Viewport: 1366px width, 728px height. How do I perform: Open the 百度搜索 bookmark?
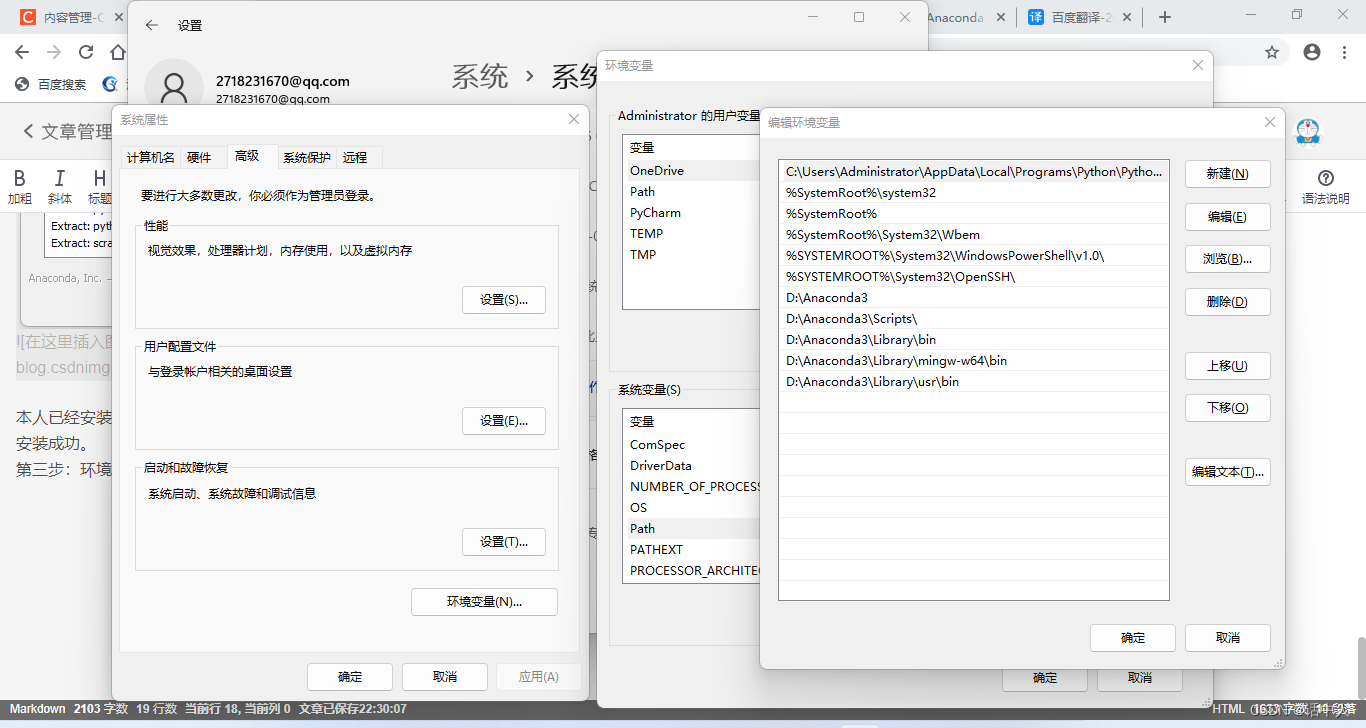point(51,85)
